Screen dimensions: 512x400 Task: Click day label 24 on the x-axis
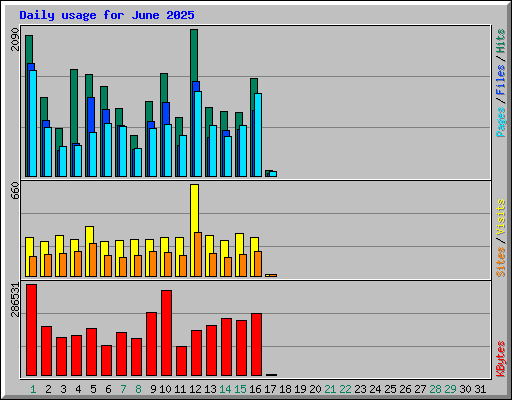375,389
